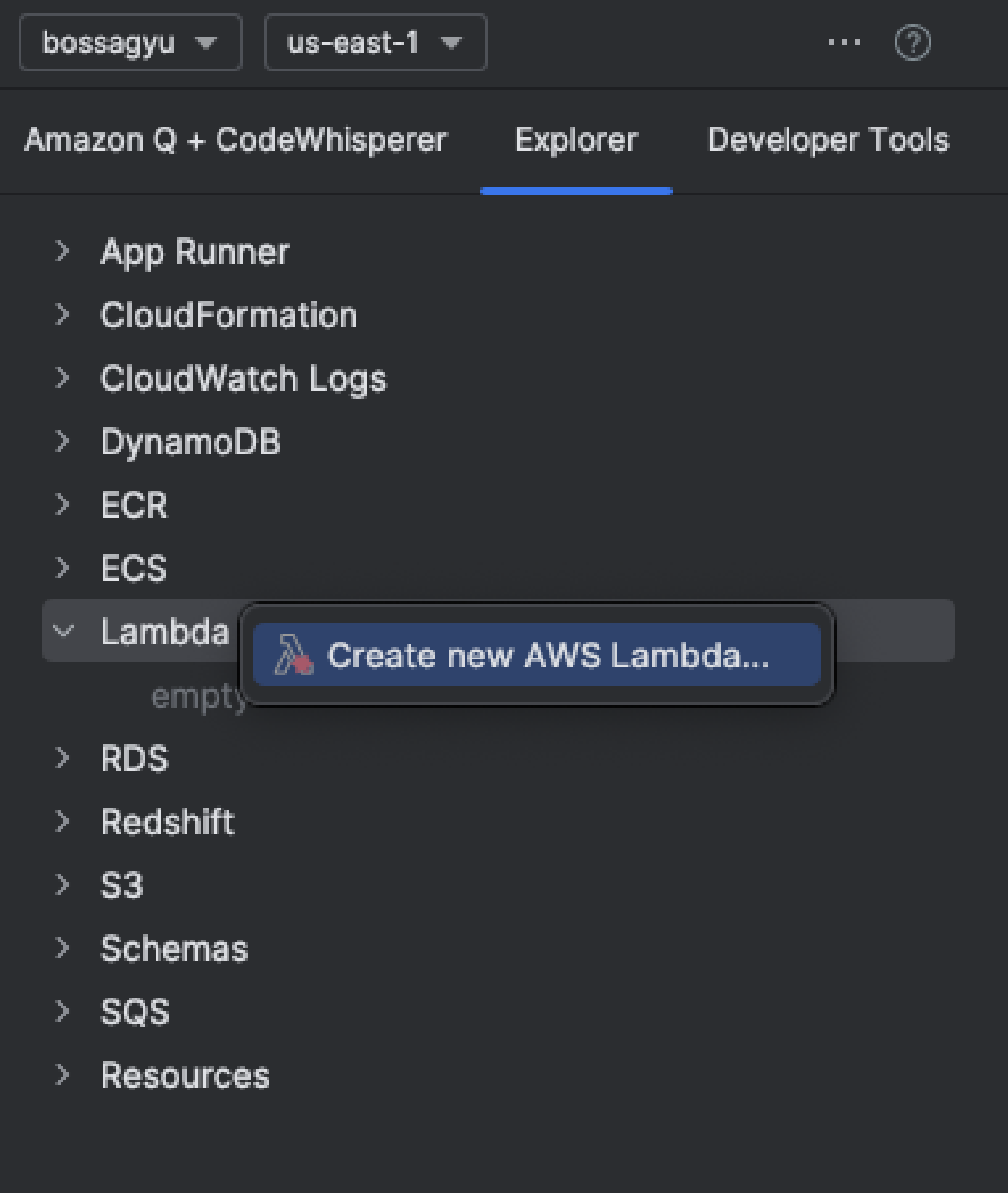Click the Lambda icon in context menu

(x=292, y=655)
